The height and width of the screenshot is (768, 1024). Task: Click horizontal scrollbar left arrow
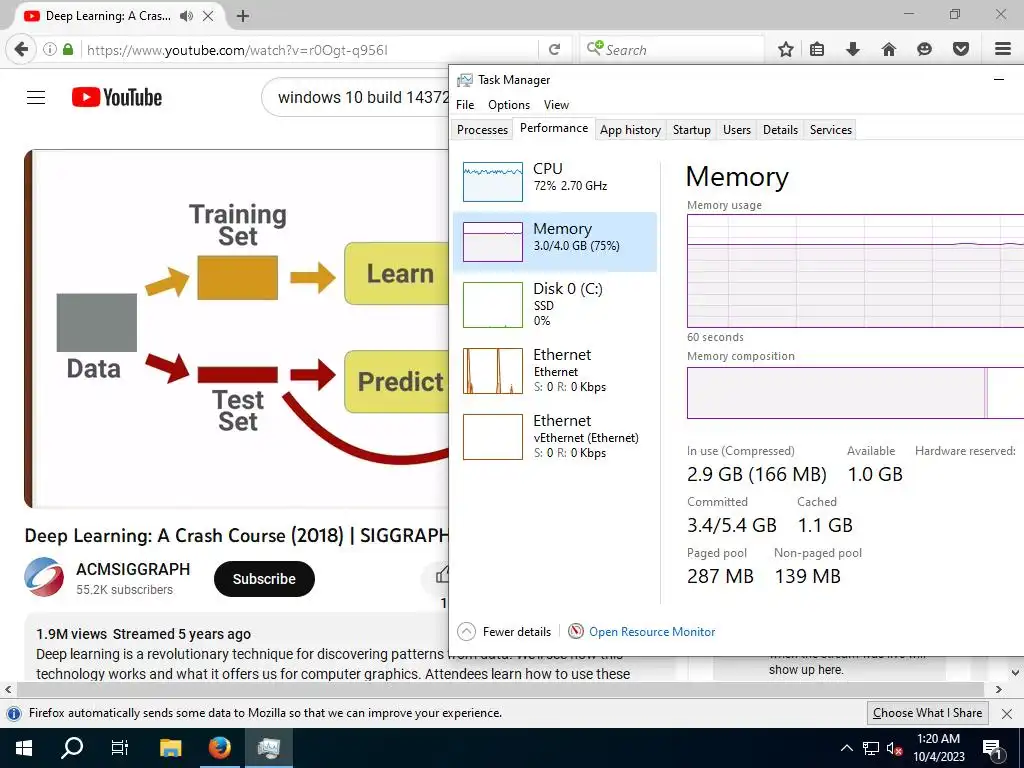point(8,689)
